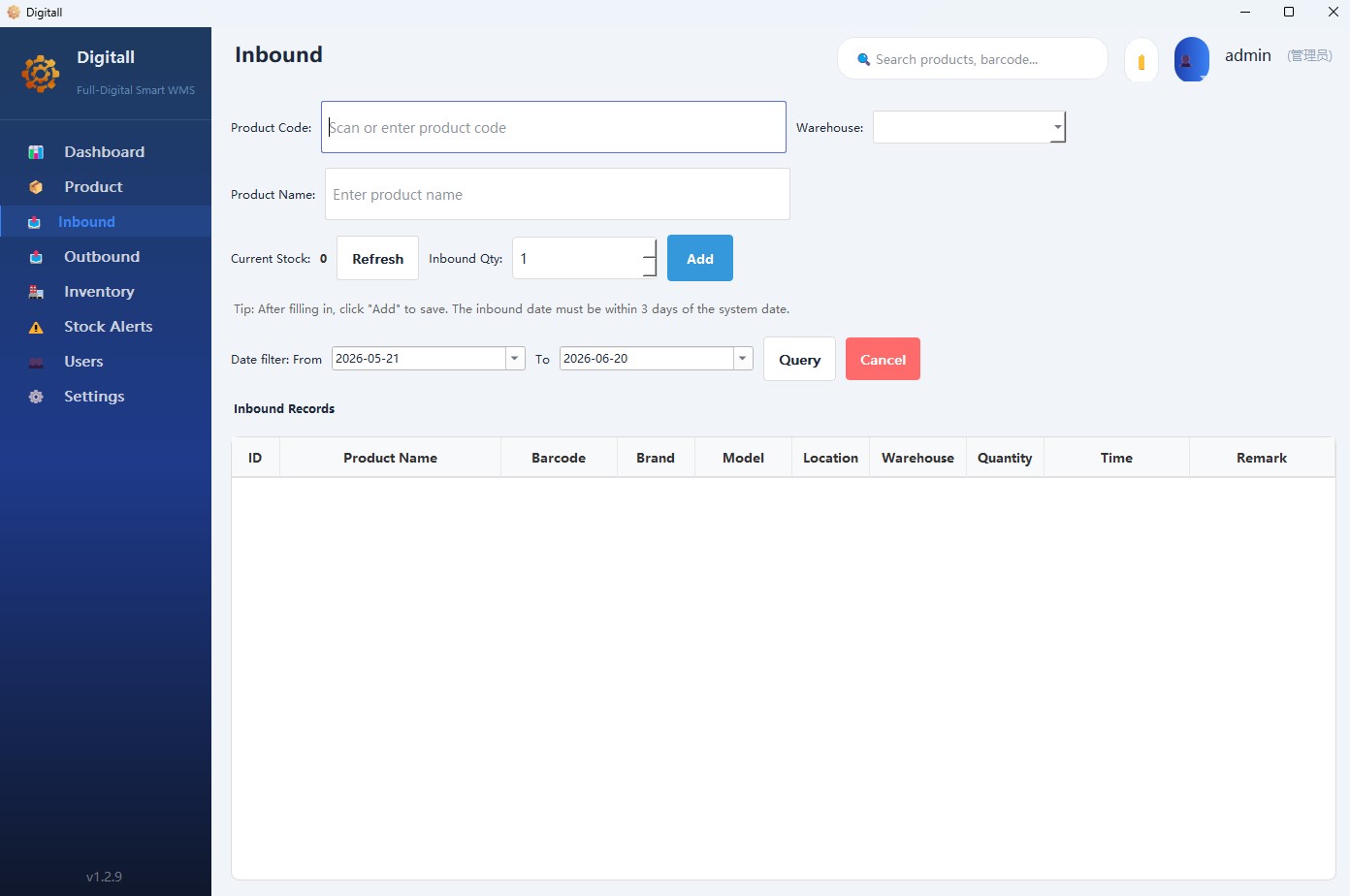Click the Refresh button
The image size is (1350, 896).
[x=377, y=259]
